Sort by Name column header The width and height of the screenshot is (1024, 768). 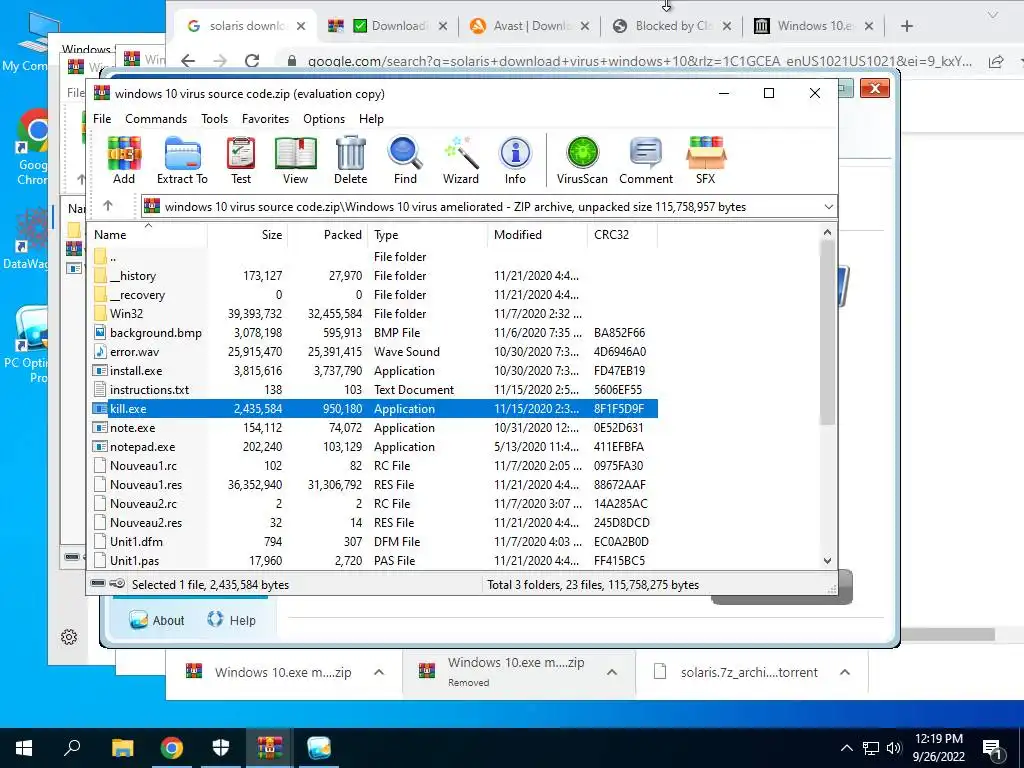(149, 234)
